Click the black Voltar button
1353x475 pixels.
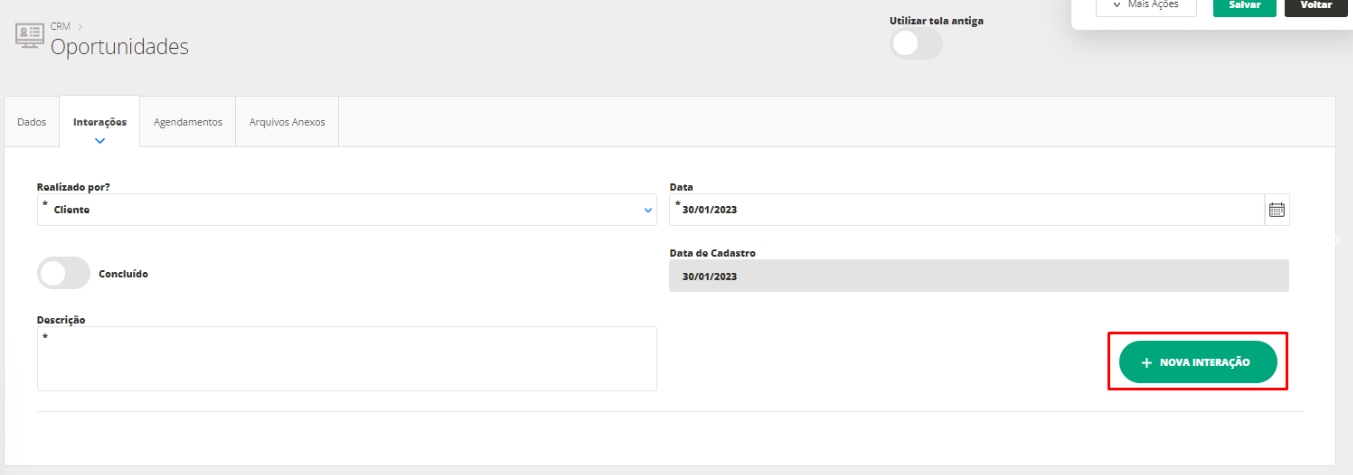click(x=1314, y=5)
